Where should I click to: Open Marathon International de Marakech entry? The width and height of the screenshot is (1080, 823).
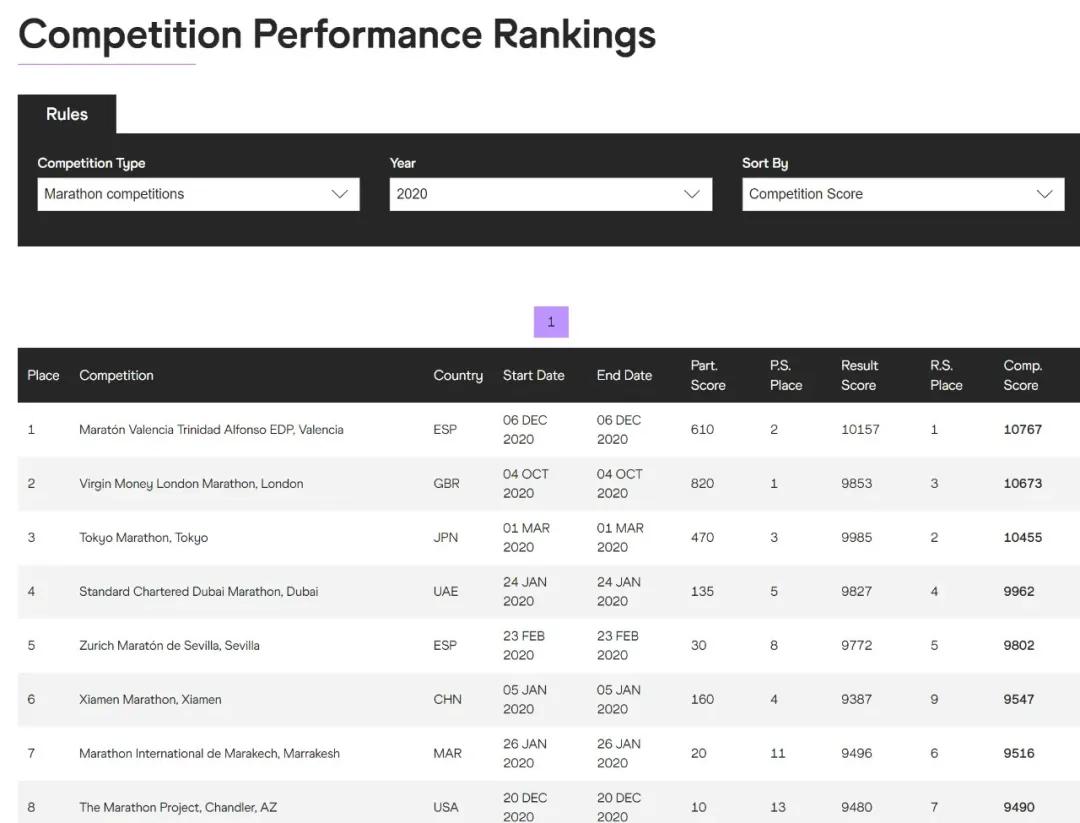[209, 754]
